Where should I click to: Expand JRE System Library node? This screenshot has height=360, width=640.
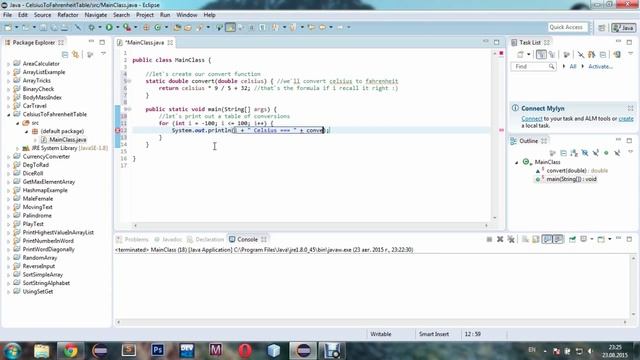[17, 148]
